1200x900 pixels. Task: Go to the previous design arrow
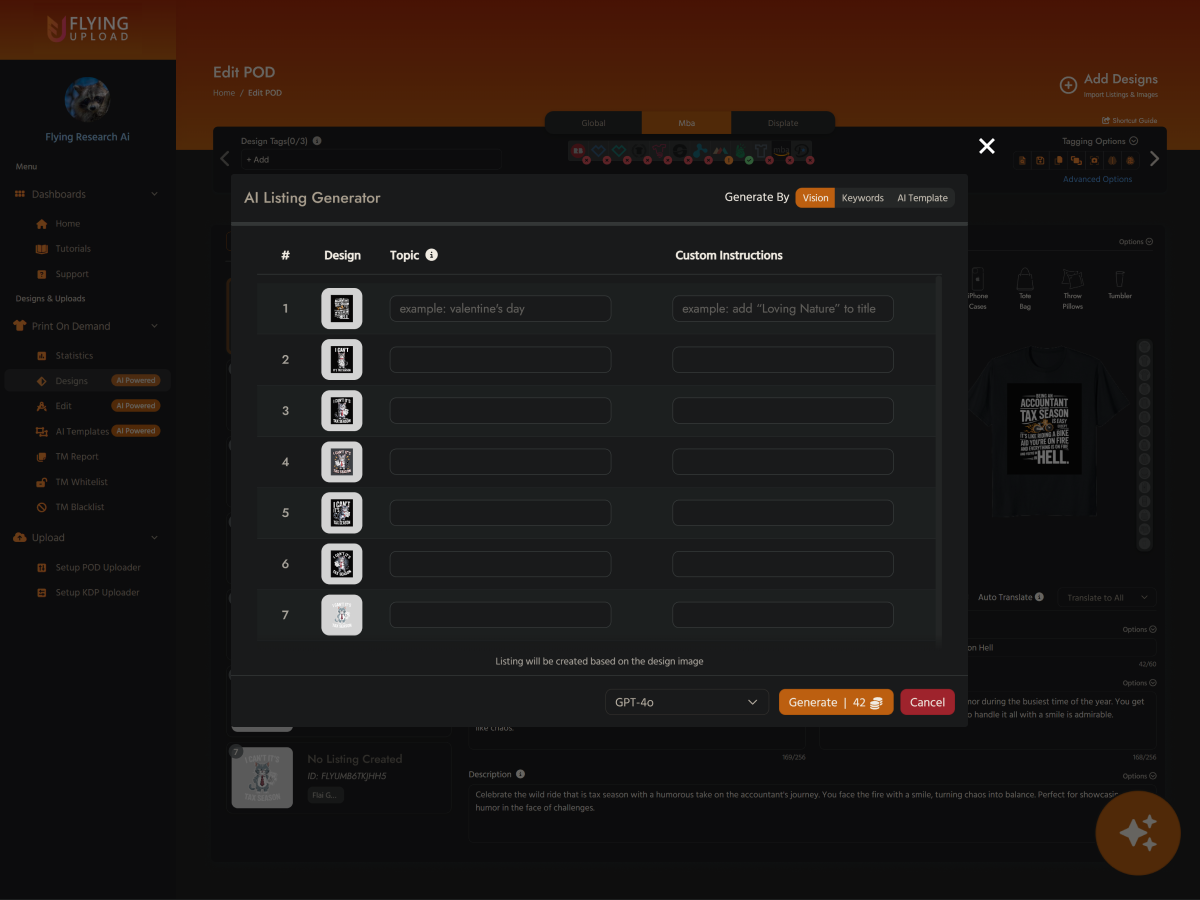(224, 158)
